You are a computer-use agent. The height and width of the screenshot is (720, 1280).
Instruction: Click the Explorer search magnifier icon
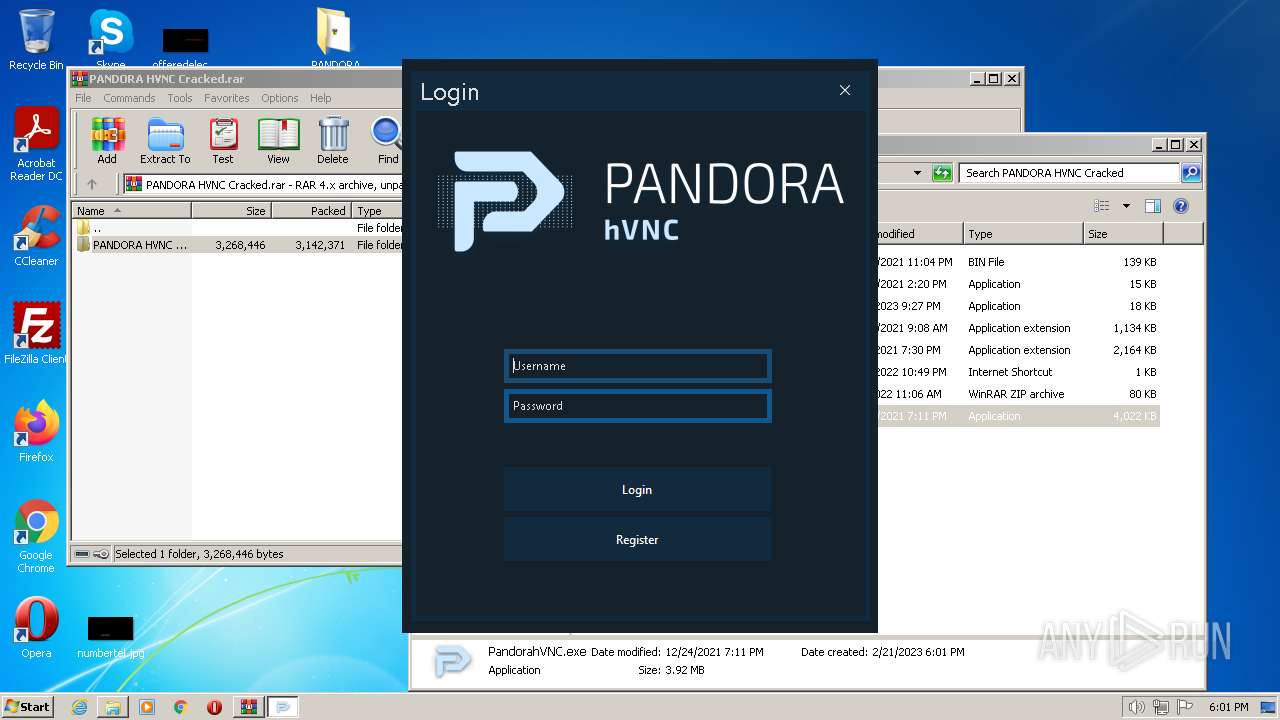click(1190, 173)
